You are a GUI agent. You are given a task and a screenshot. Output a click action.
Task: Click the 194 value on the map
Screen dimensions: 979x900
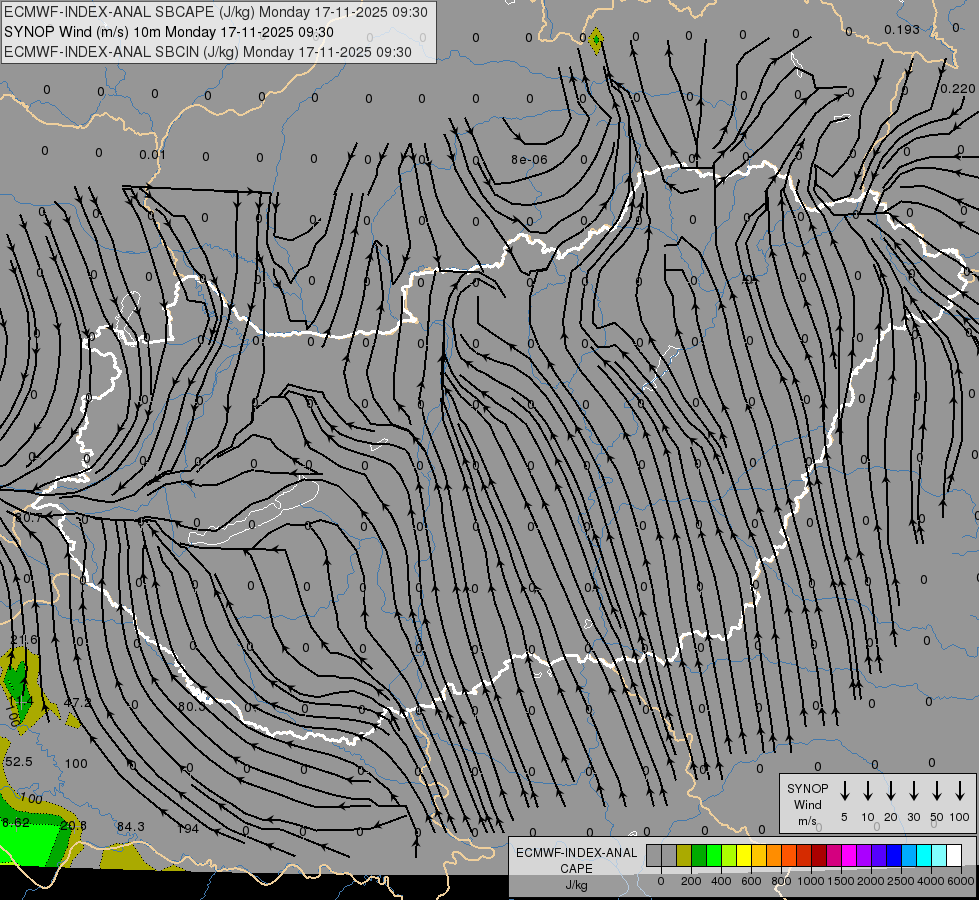point(187,829)
